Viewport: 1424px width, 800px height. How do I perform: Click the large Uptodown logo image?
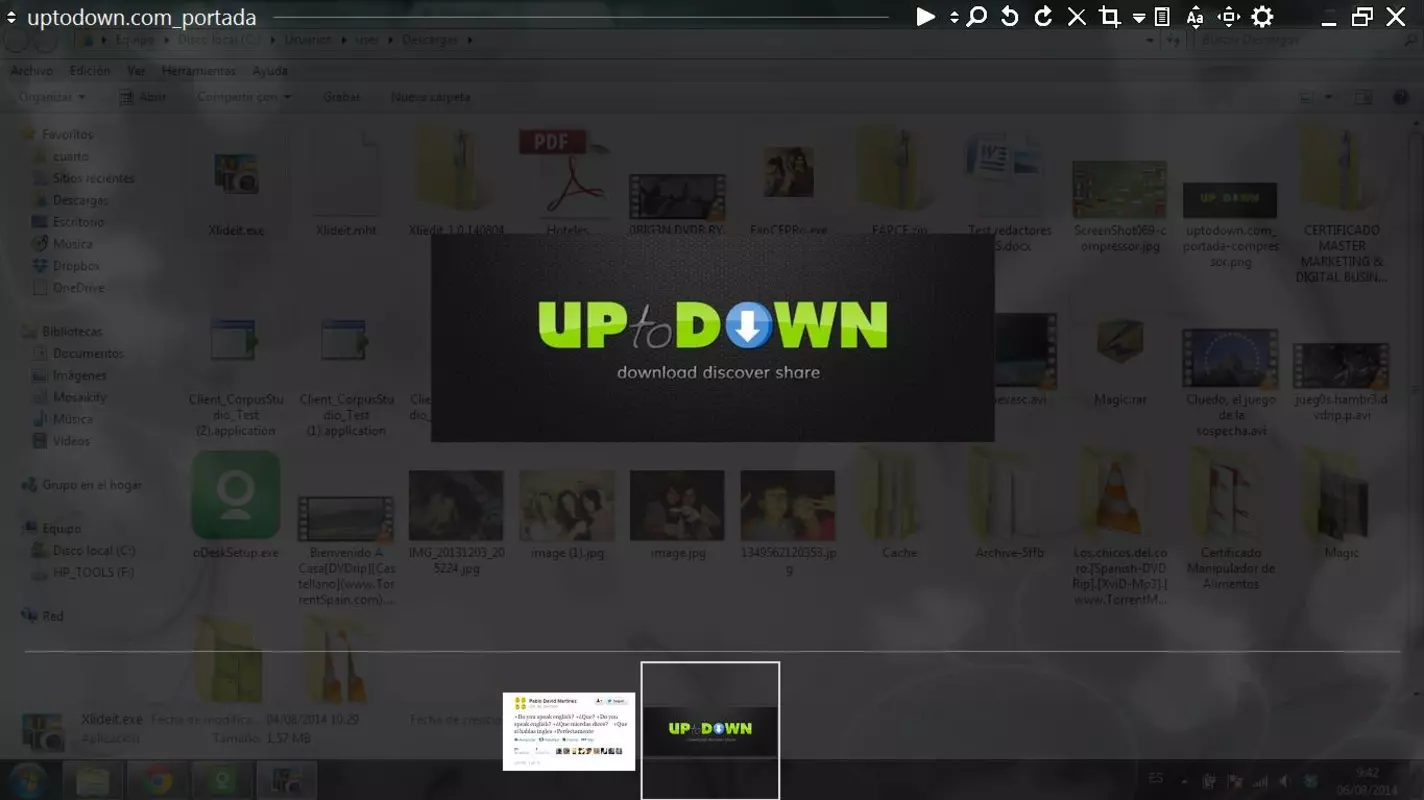coord(712,337)
